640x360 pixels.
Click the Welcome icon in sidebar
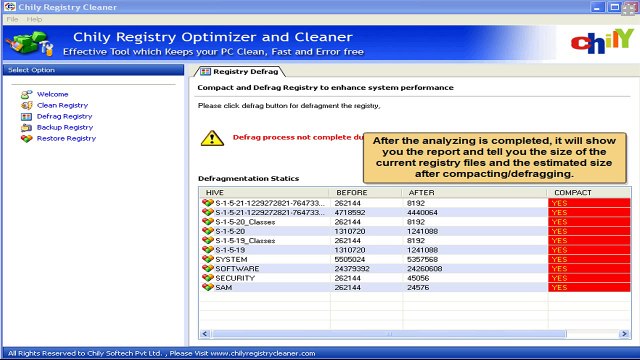click(x=27, y=94)
